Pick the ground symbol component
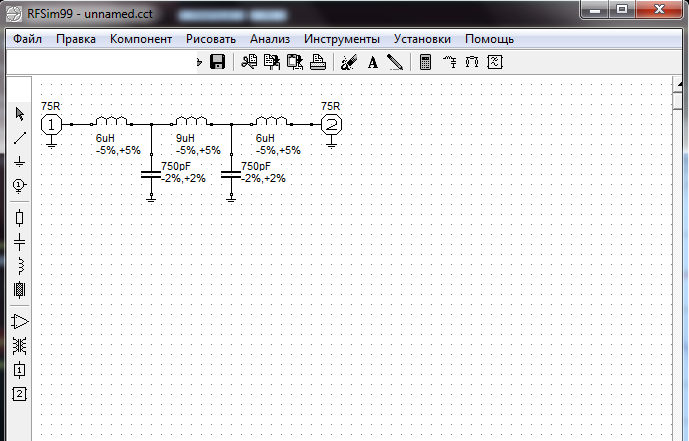The width and height of the screenshot is (689, 441). 19,161
